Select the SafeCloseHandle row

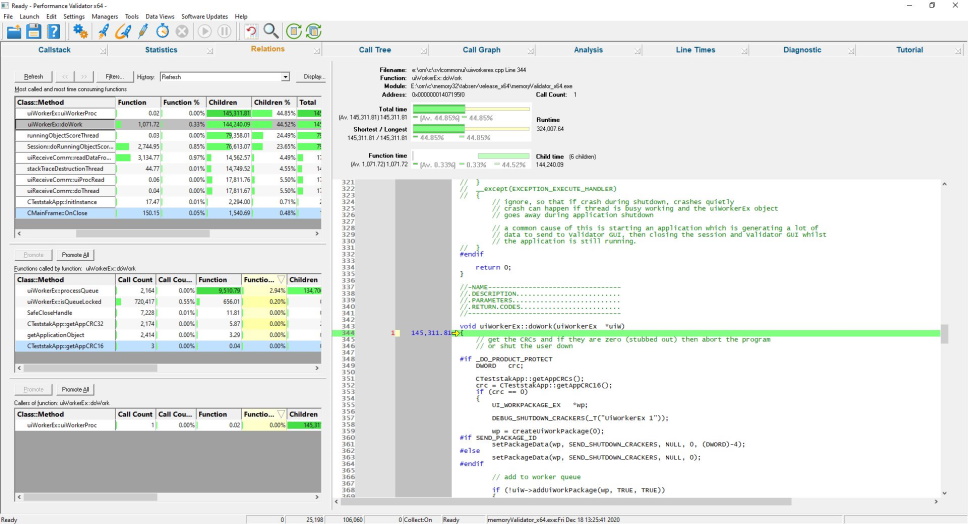[168, 313]
